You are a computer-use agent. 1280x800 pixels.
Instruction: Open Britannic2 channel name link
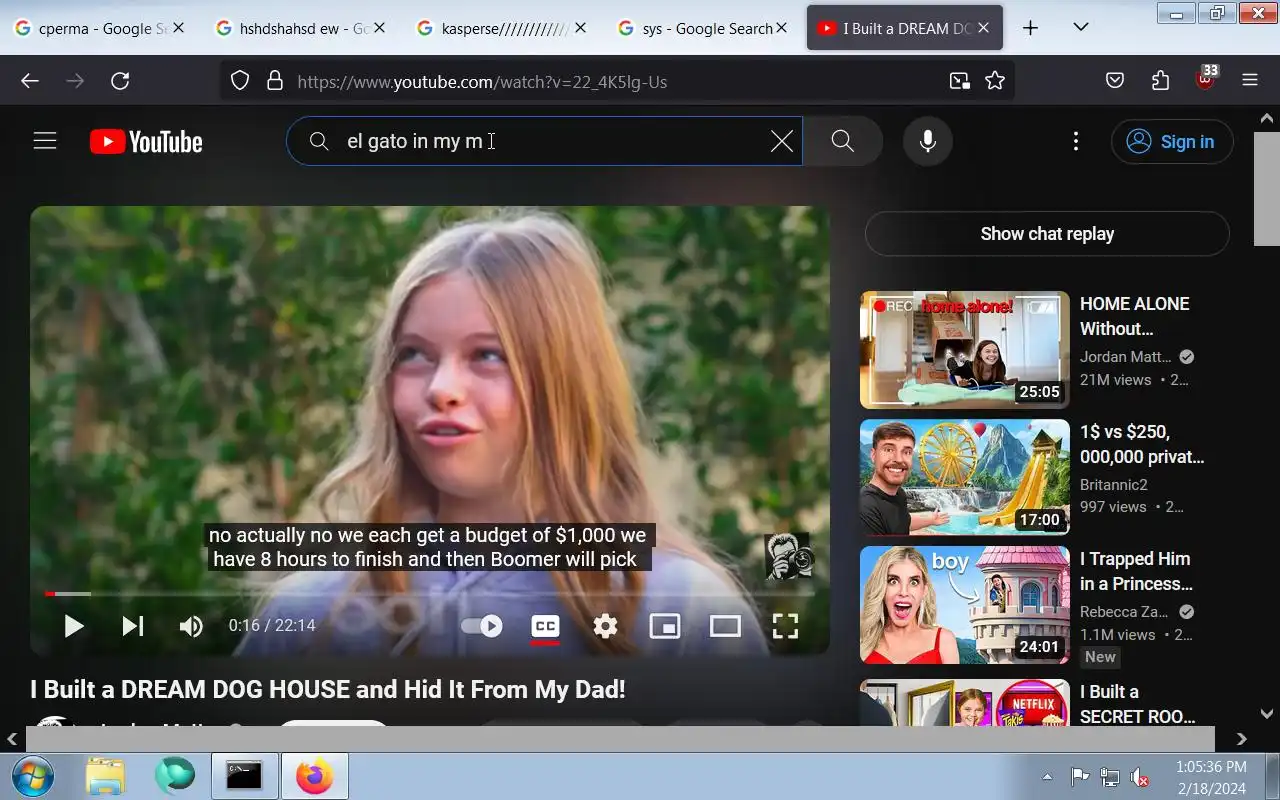tap(1114, 484)
